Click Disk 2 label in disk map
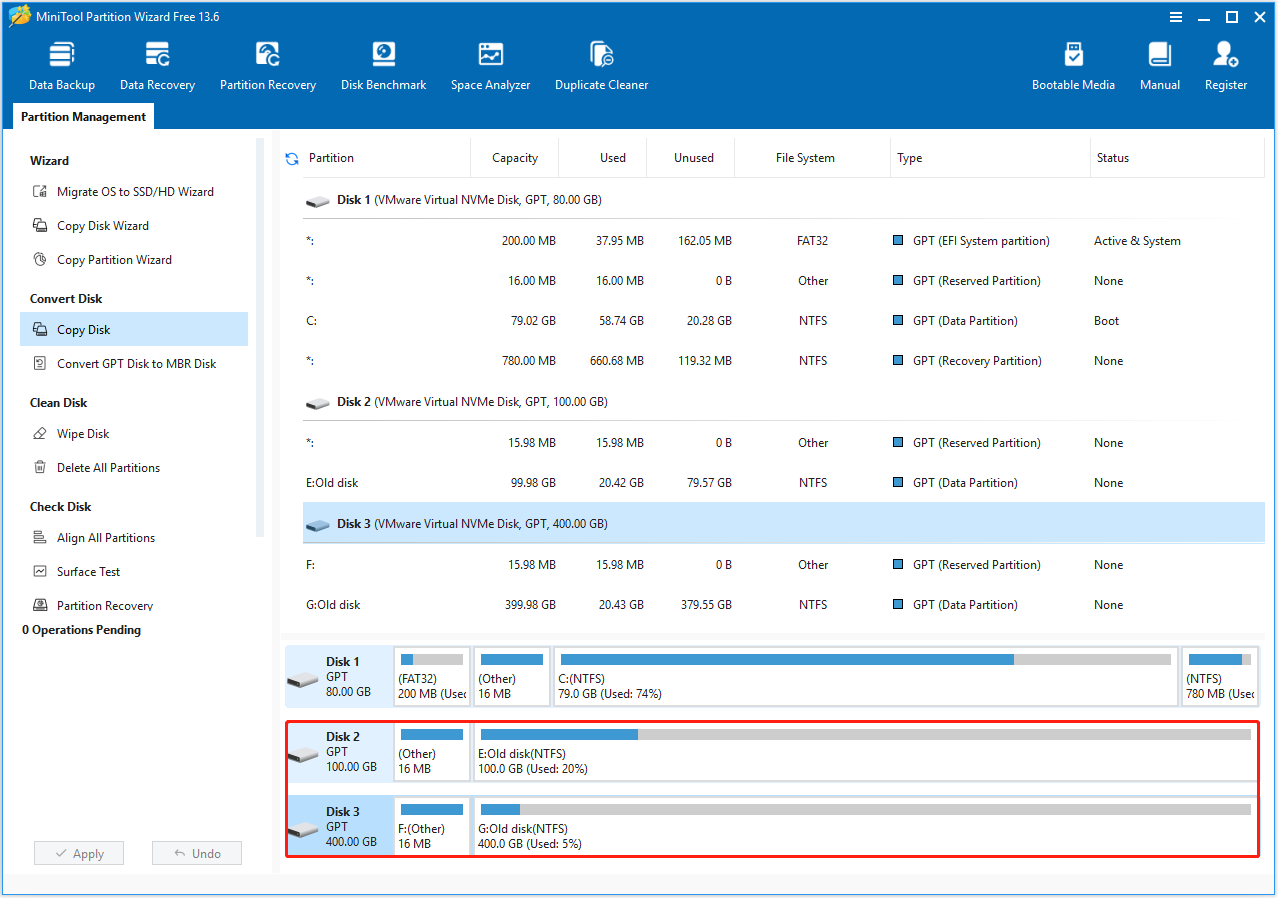Viewport: 1278px width, 898px height. tap(339, 751)
